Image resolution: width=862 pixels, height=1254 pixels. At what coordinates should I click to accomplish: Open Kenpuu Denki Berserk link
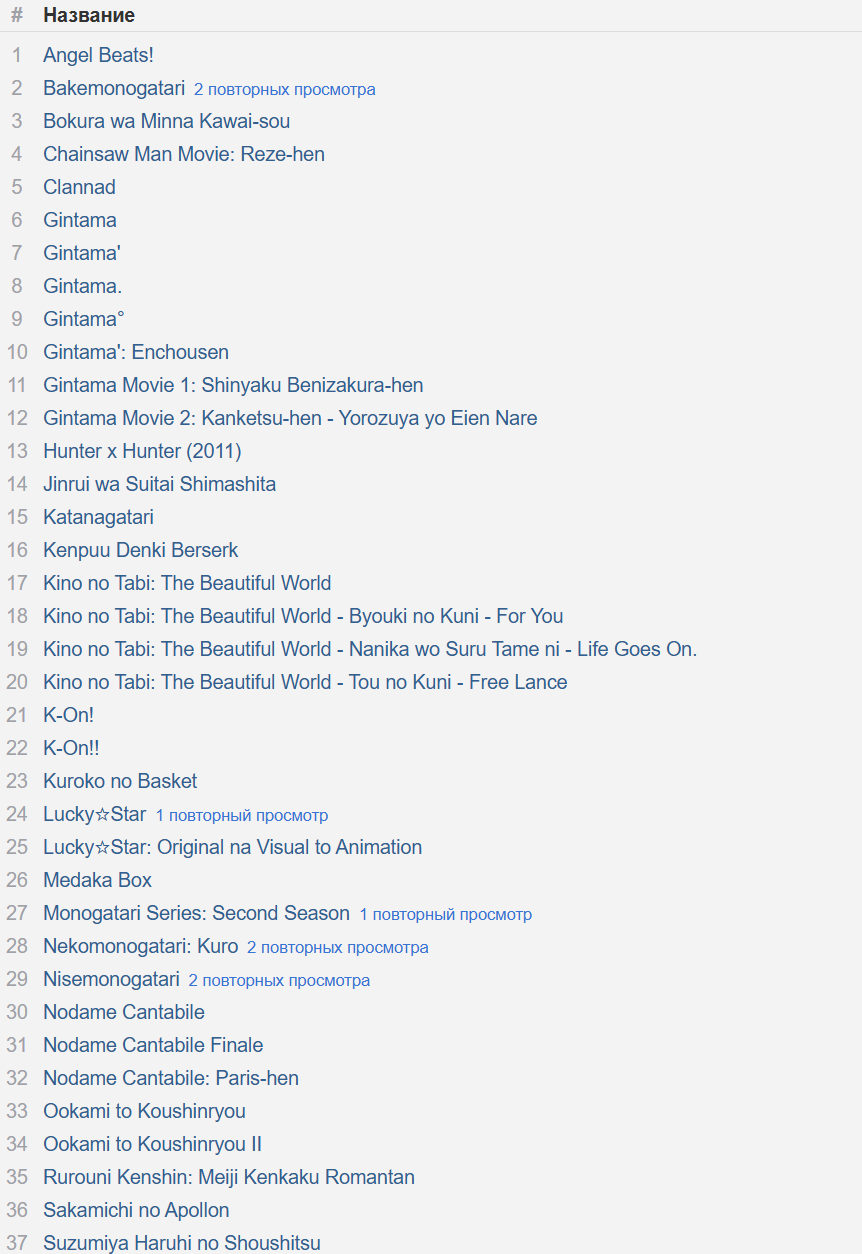pyautogui.click(x=140, y=550)
